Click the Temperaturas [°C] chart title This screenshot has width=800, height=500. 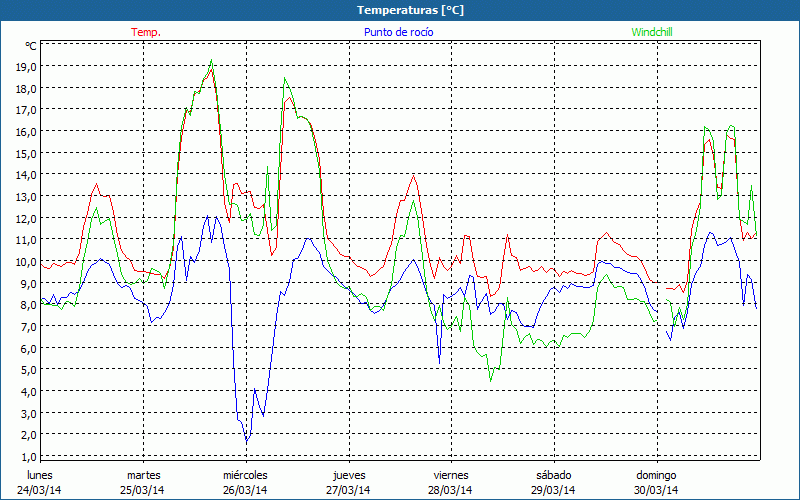[399, 9]
